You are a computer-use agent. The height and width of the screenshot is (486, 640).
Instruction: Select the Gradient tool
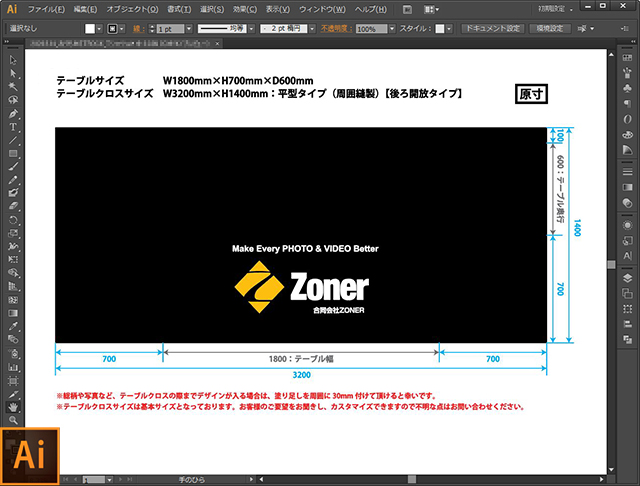point(13,313)
